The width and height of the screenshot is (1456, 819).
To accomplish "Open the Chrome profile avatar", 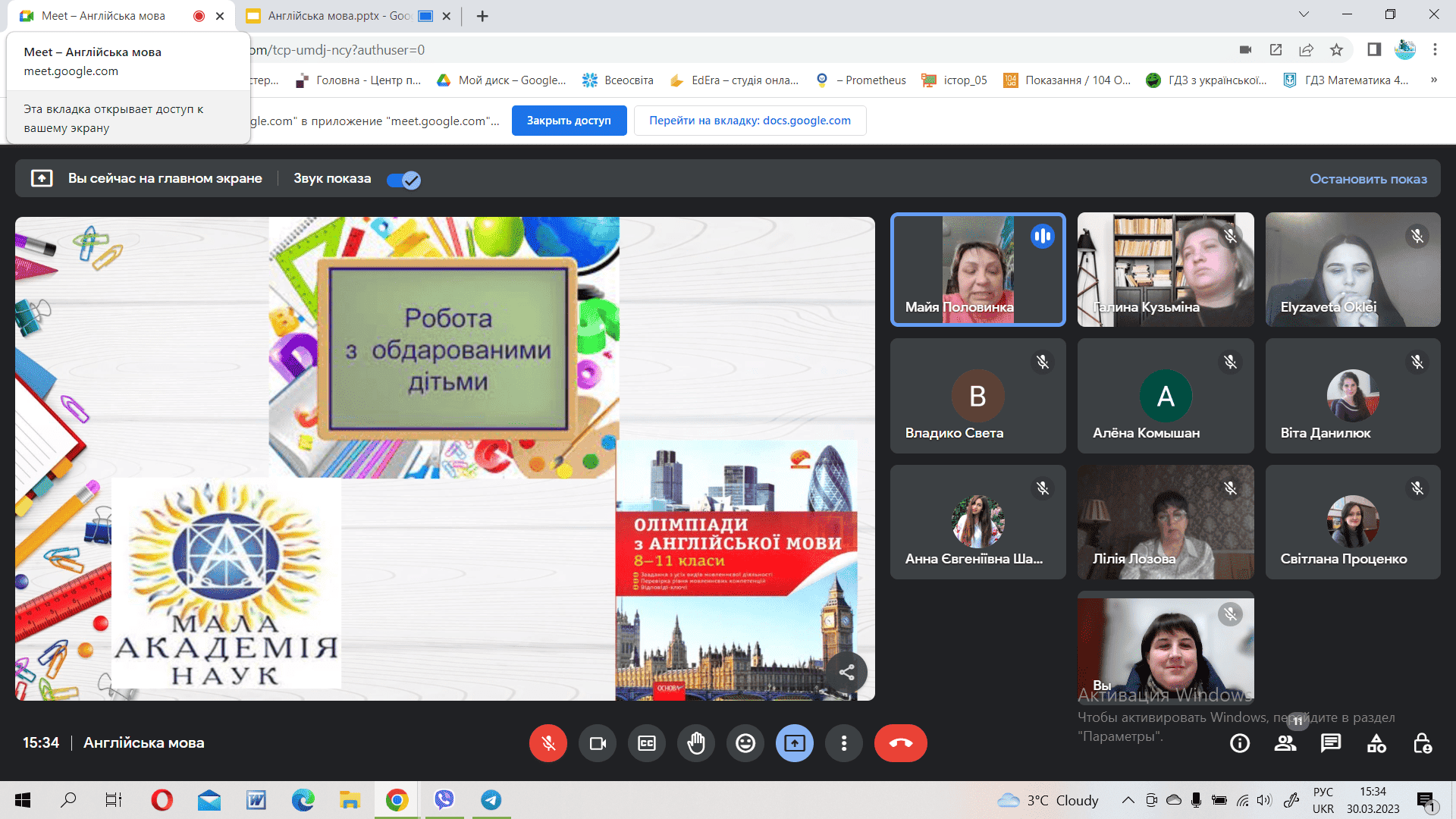I will point(1404,50).
